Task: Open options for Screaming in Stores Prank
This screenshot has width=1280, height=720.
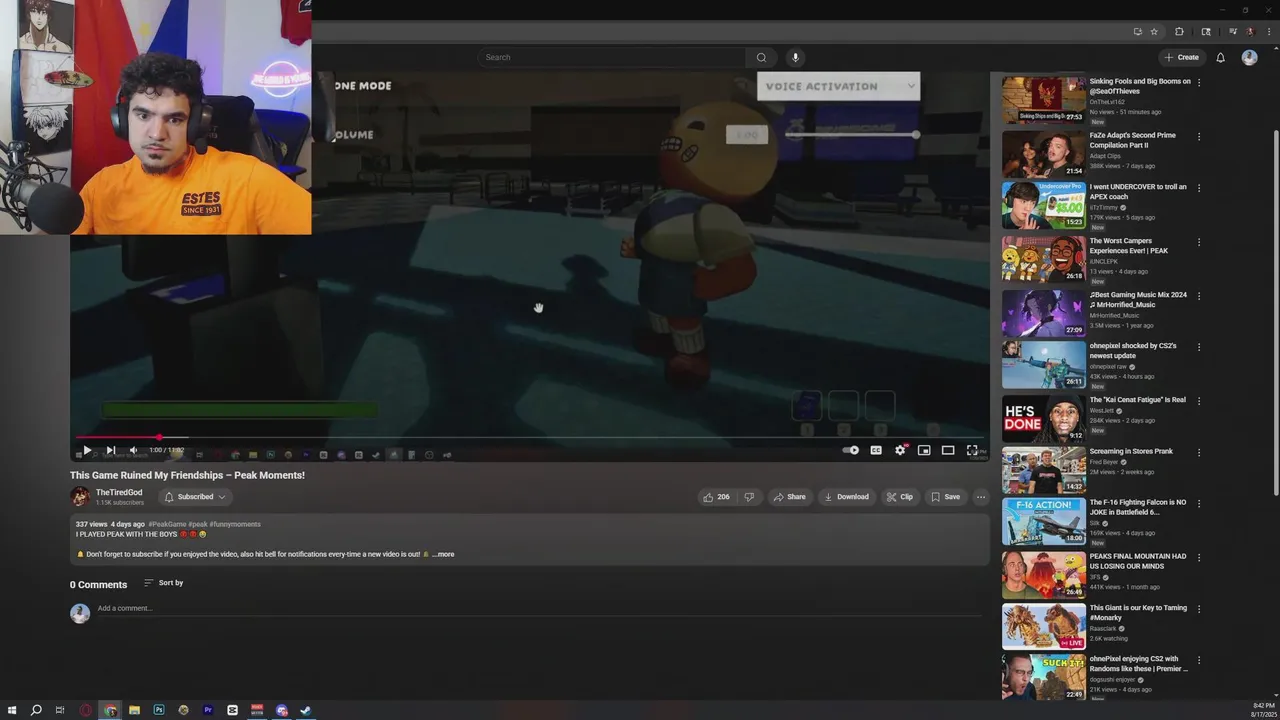Action: click(1199, 451)
